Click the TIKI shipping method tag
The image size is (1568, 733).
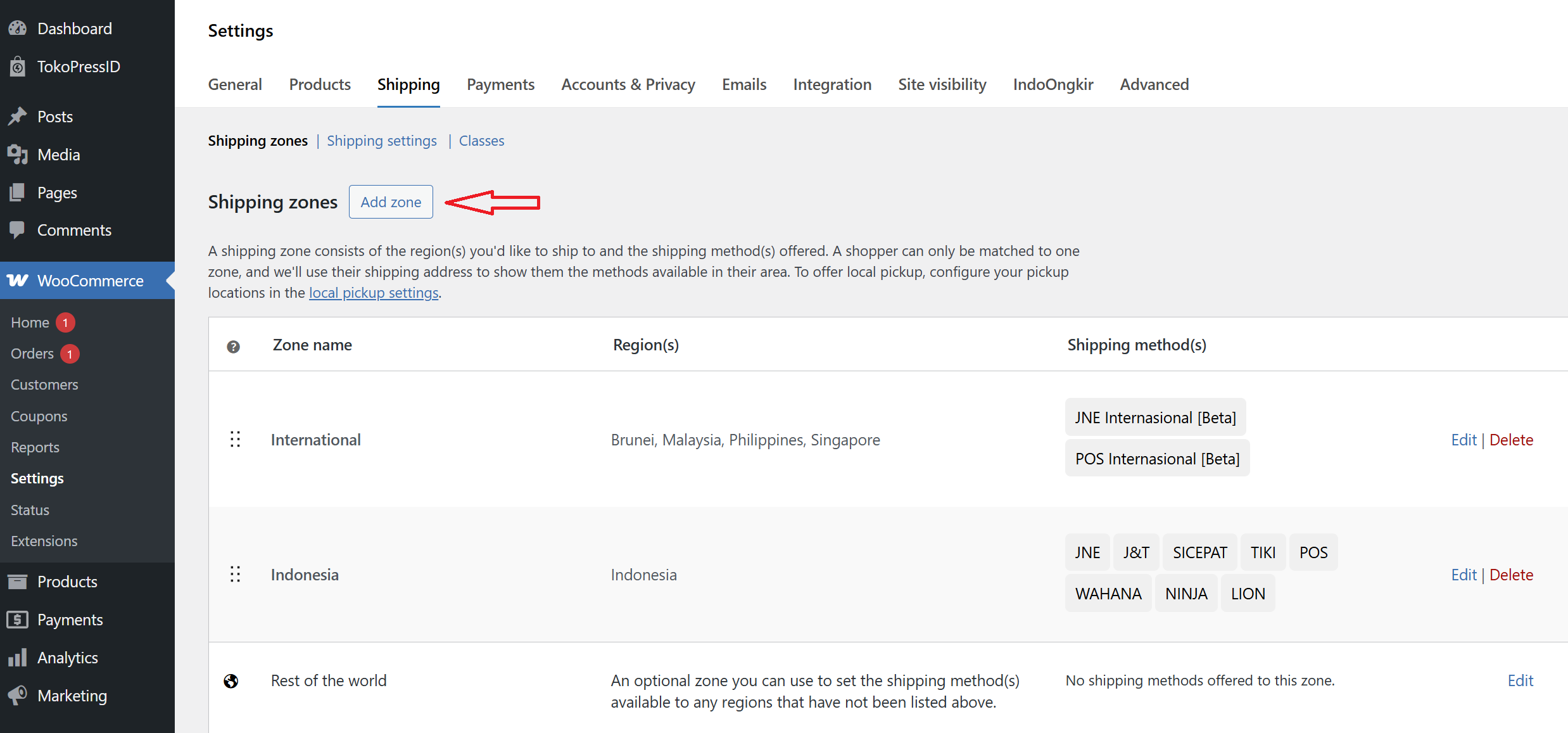tap(1263, 552)
